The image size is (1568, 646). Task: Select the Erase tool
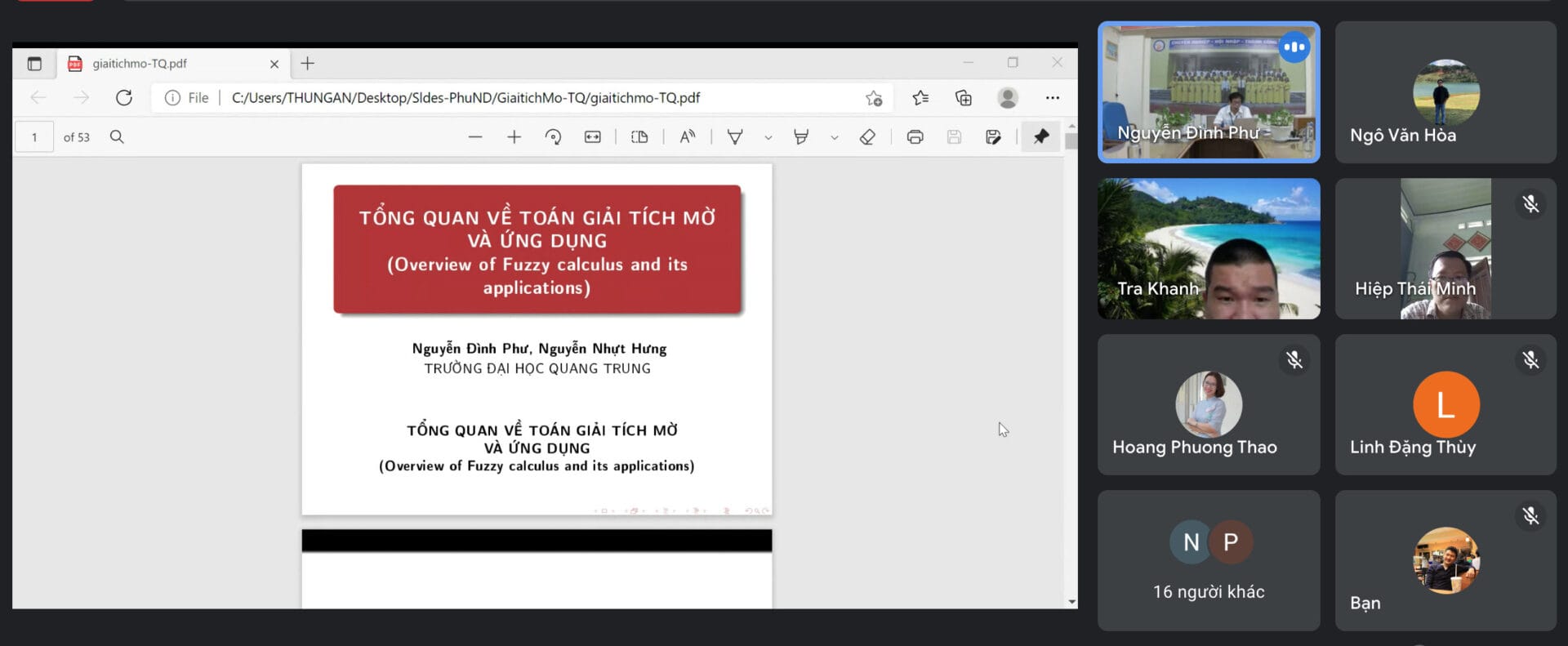867,137
